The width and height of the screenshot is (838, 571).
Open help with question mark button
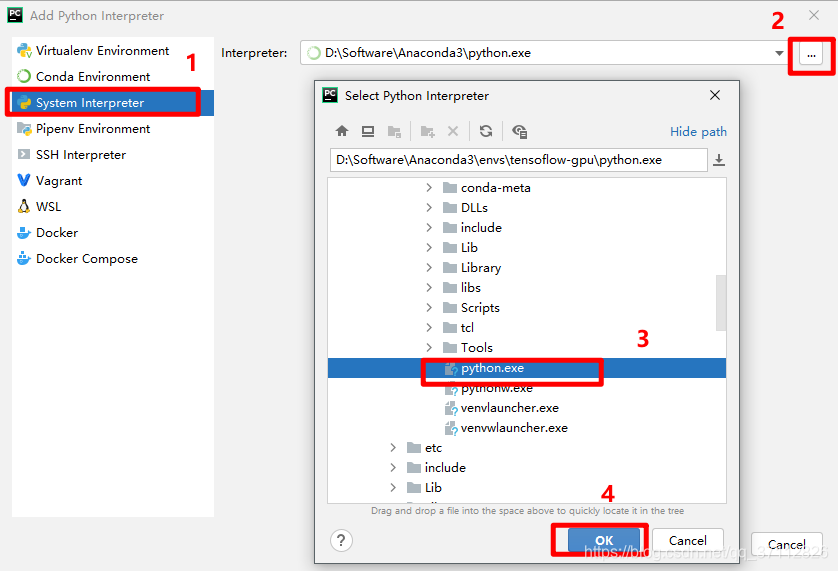(x=341, y=540)
